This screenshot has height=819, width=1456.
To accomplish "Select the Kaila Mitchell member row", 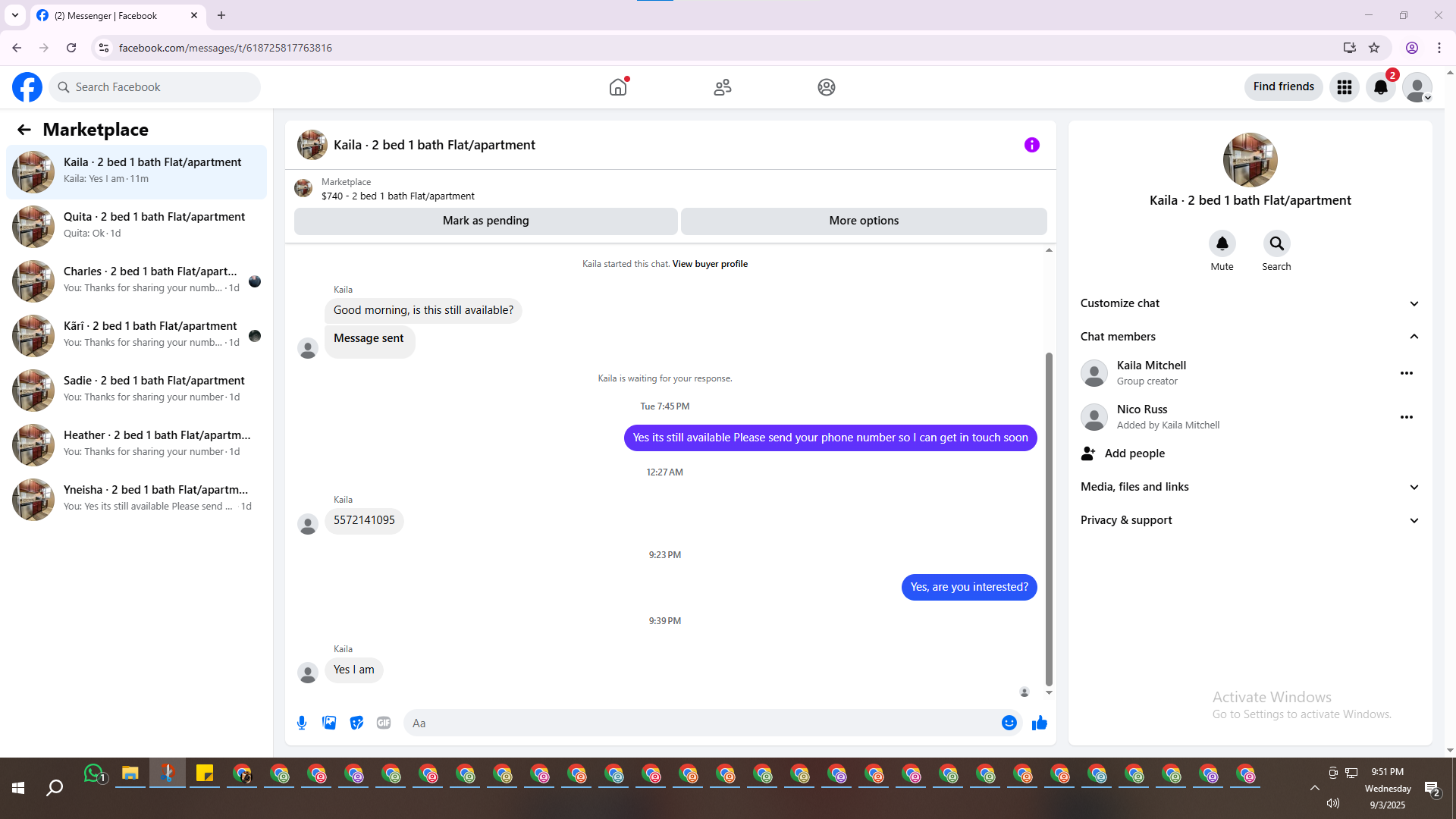I will click(x=1250, y=373).
